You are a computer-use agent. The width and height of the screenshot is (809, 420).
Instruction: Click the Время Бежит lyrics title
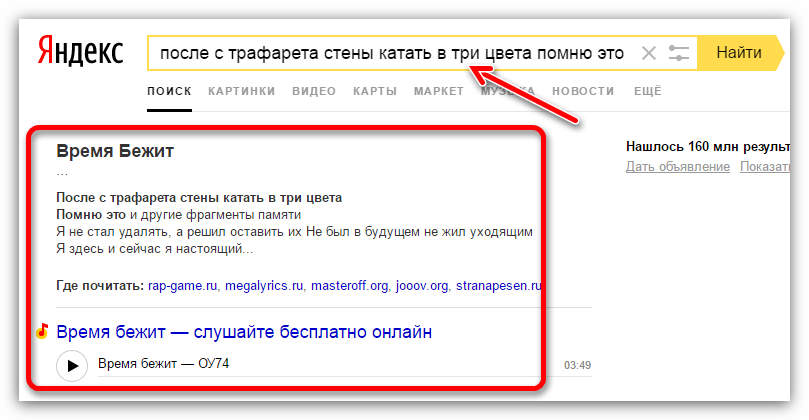pyautogui.click(x=115, y=151)
